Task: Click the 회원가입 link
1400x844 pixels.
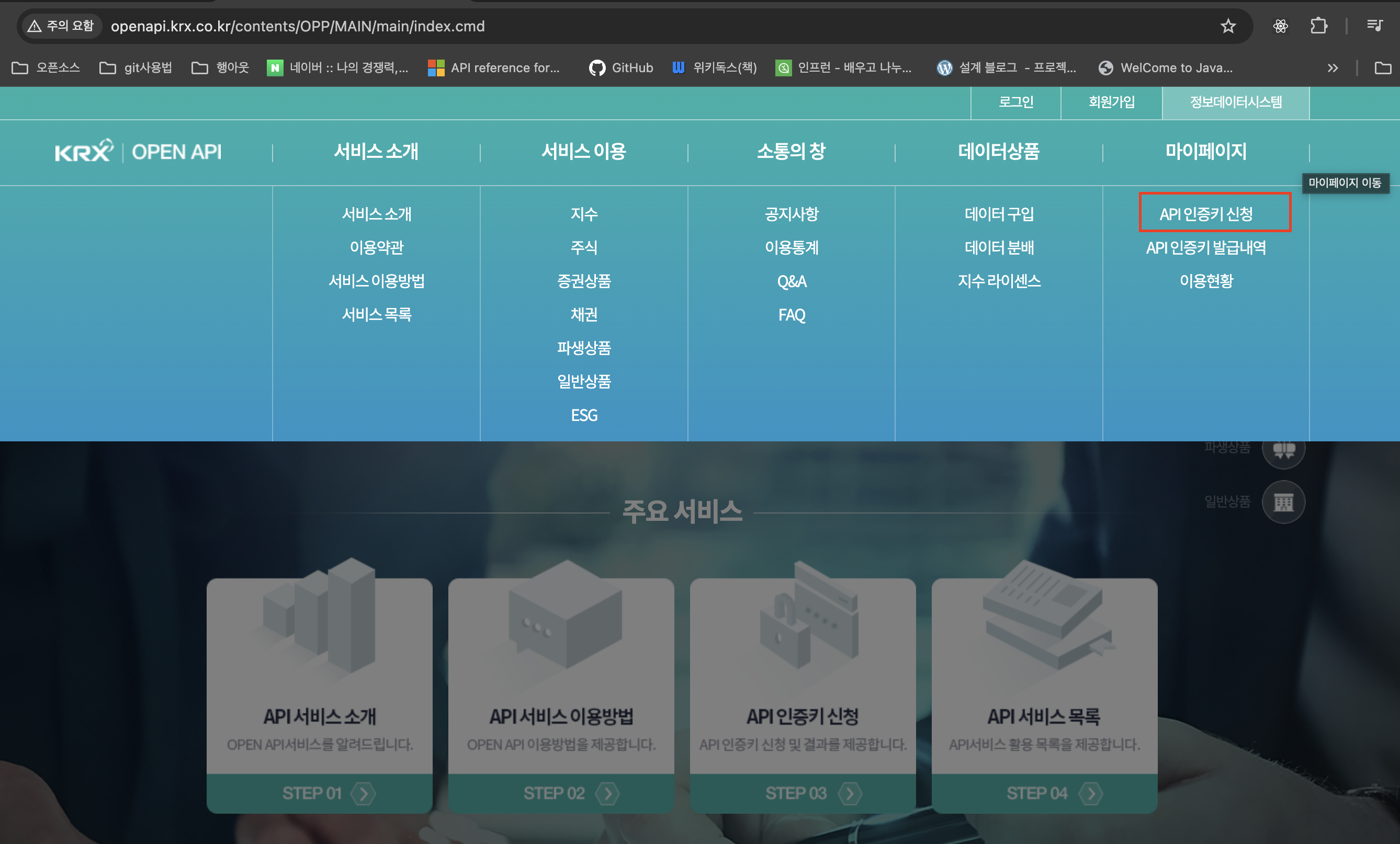Action: point(1111,102)
